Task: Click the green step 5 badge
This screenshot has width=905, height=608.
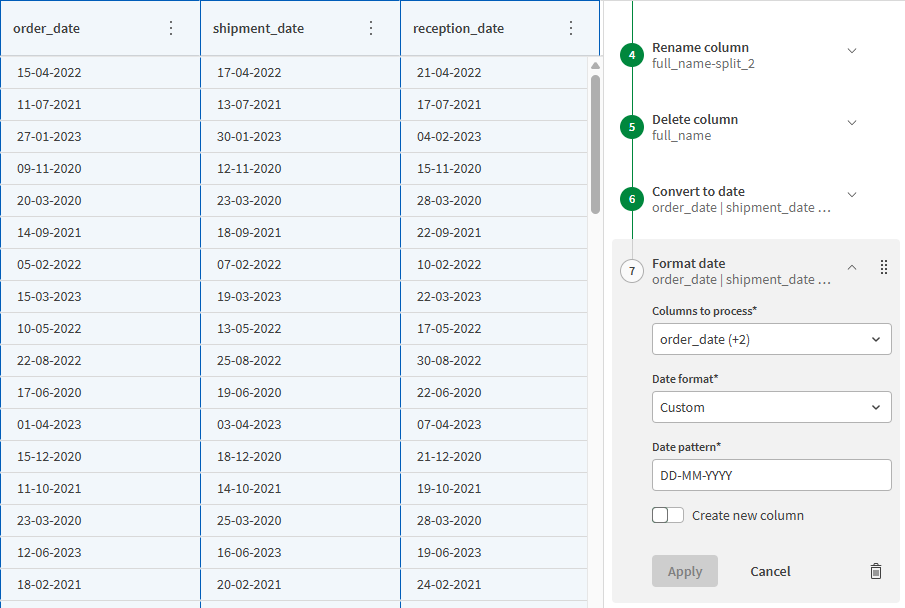Action: pos(631,127)
